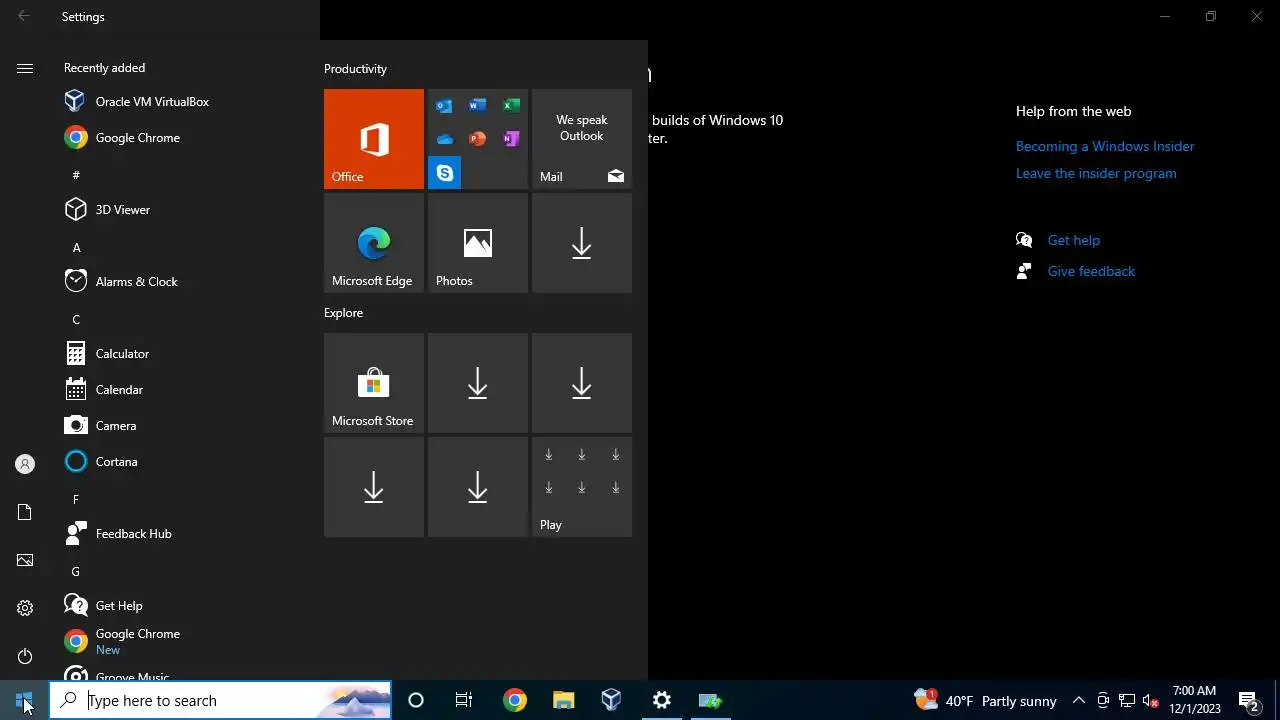Open the Word icon in Office tile group
Image resolution: width=1280 pixels, height=720 pixels.
(477, 106)
